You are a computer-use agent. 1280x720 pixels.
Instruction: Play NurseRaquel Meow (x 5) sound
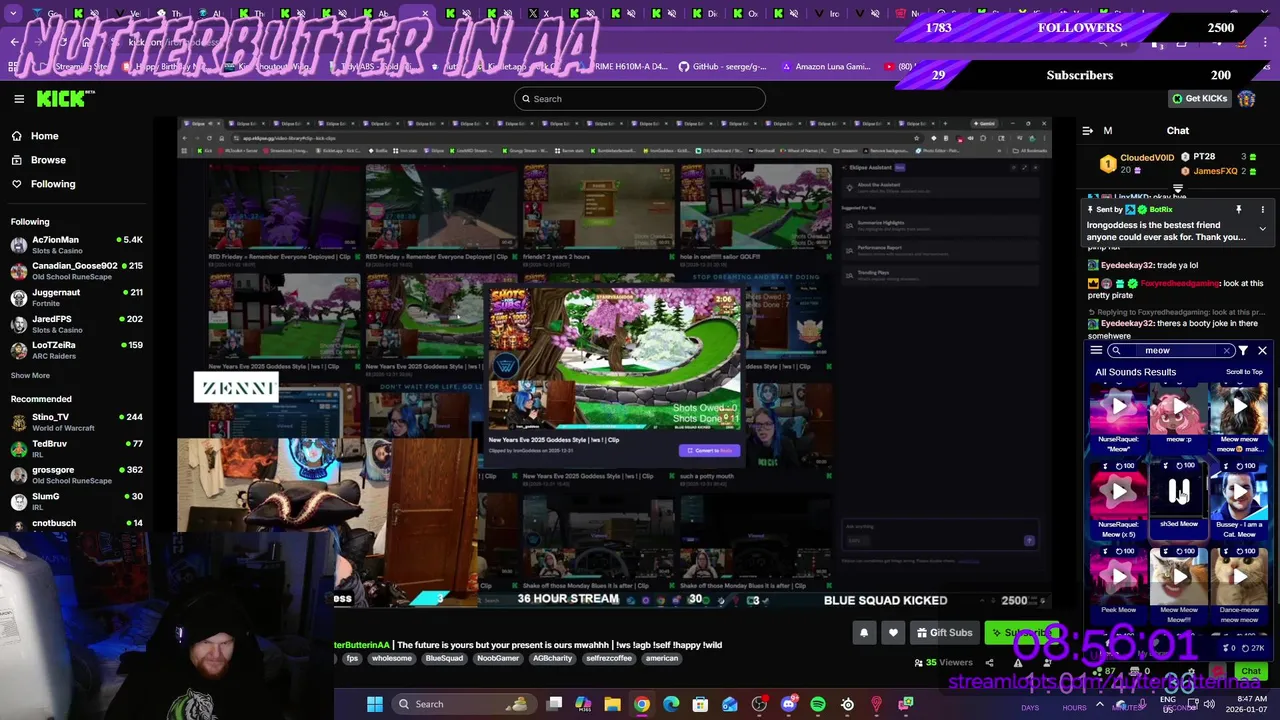1118,492
